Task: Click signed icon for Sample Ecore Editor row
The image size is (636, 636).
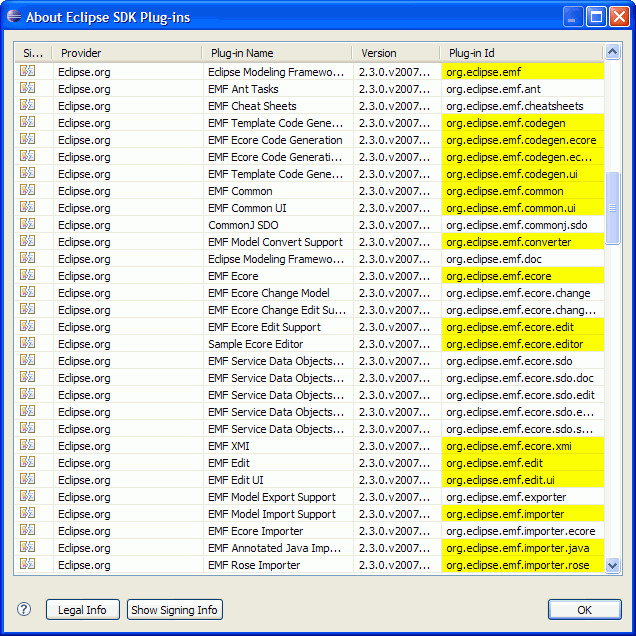Action: point(28,344)
